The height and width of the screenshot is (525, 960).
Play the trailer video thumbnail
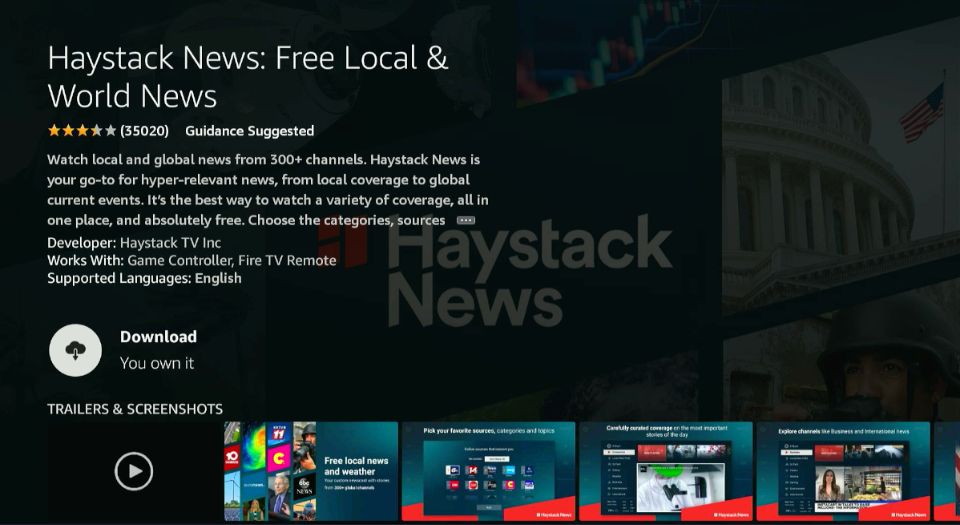pos(134,471)
